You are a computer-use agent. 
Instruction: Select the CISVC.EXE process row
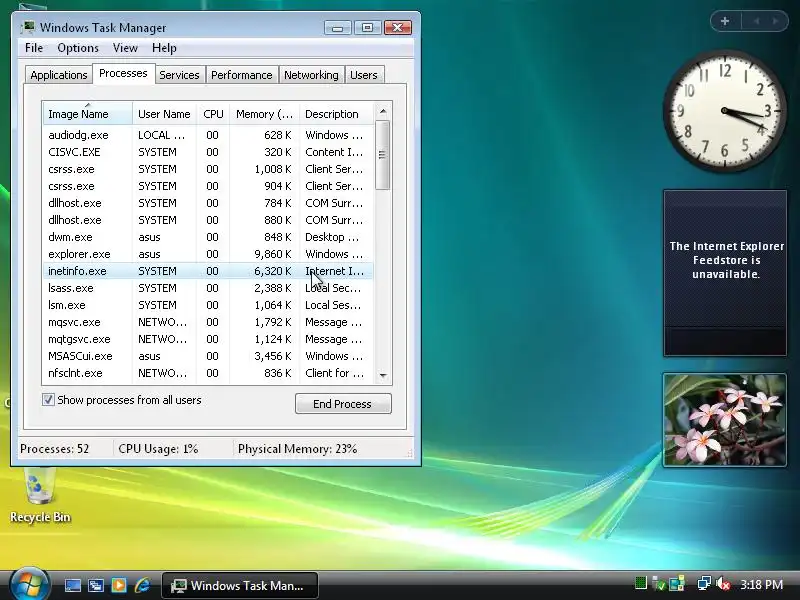tap(208, 152)
